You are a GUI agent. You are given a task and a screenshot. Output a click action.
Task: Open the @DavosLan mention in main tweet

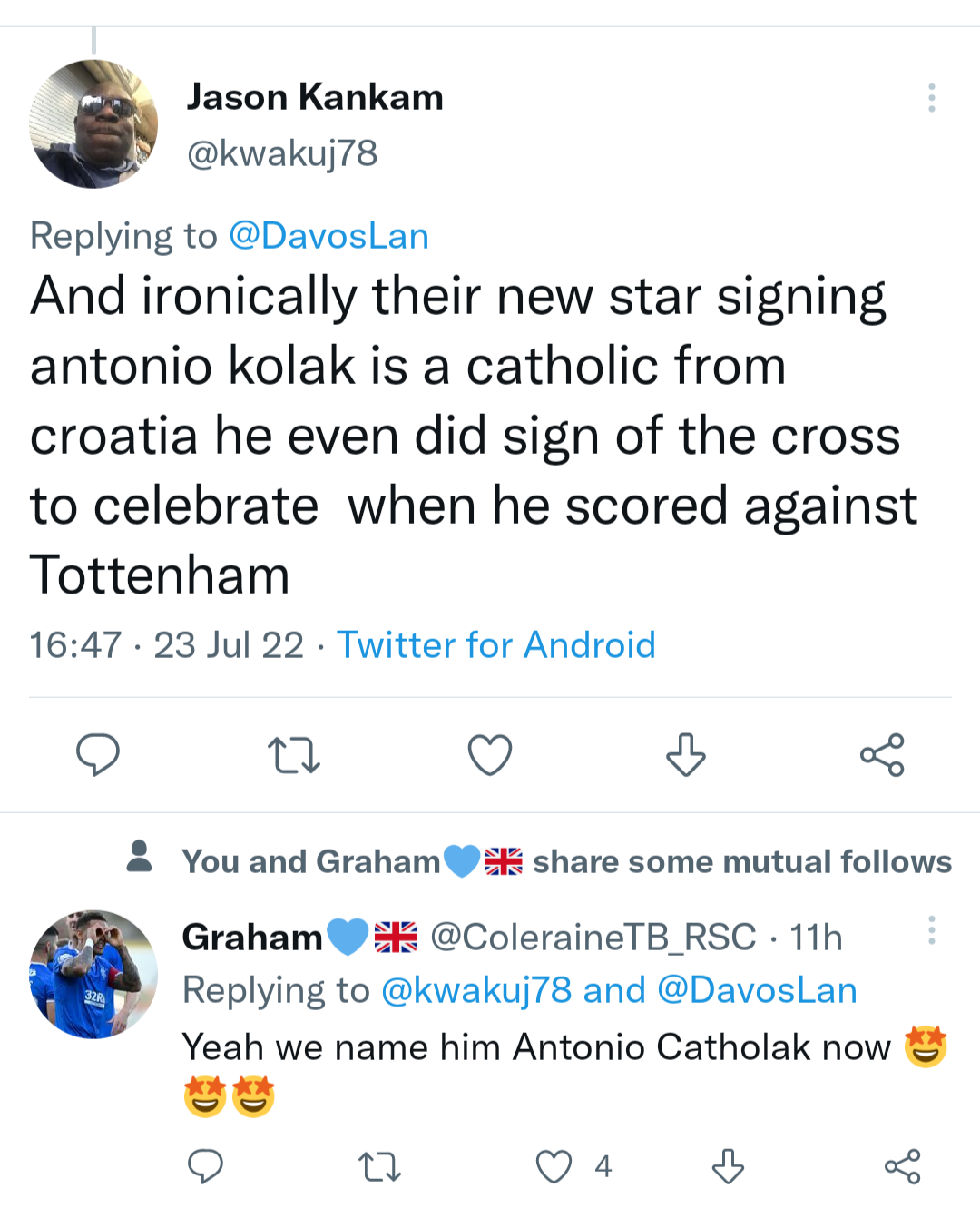tap(328, 236)
